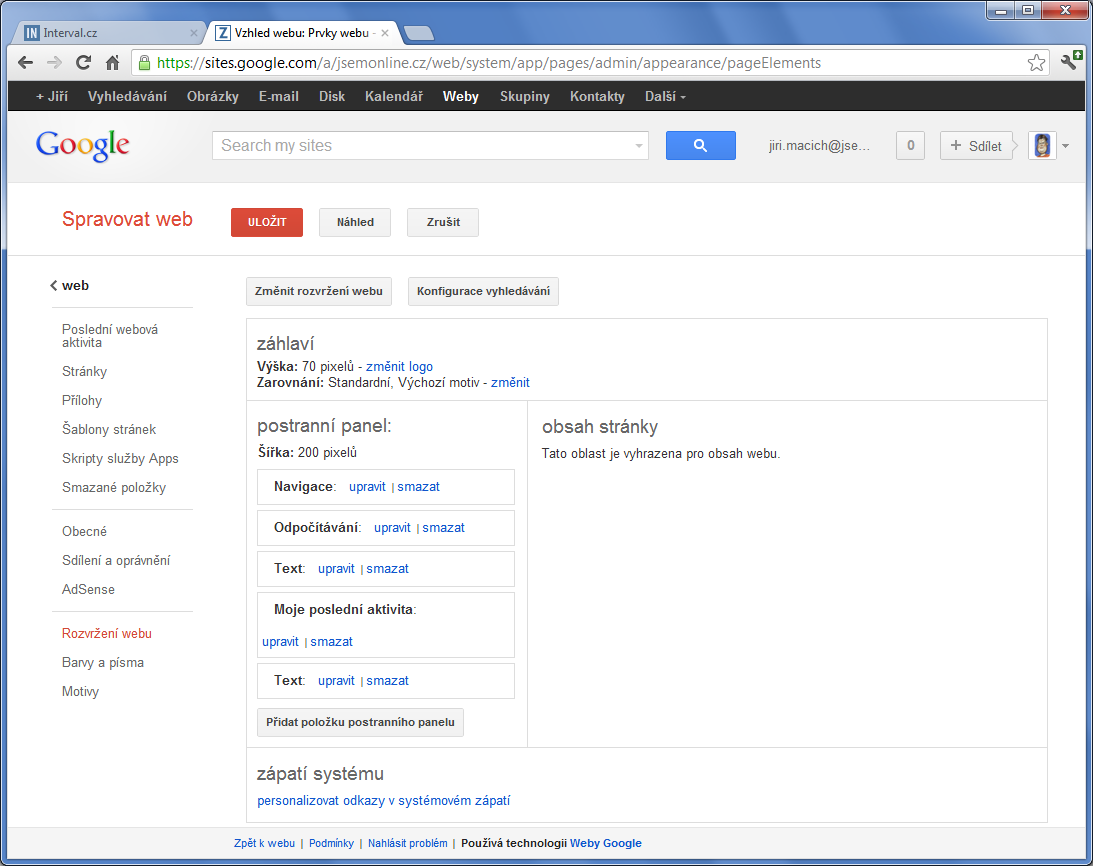
Task: Click změnit link for header alignment
Action: [510, 383]
